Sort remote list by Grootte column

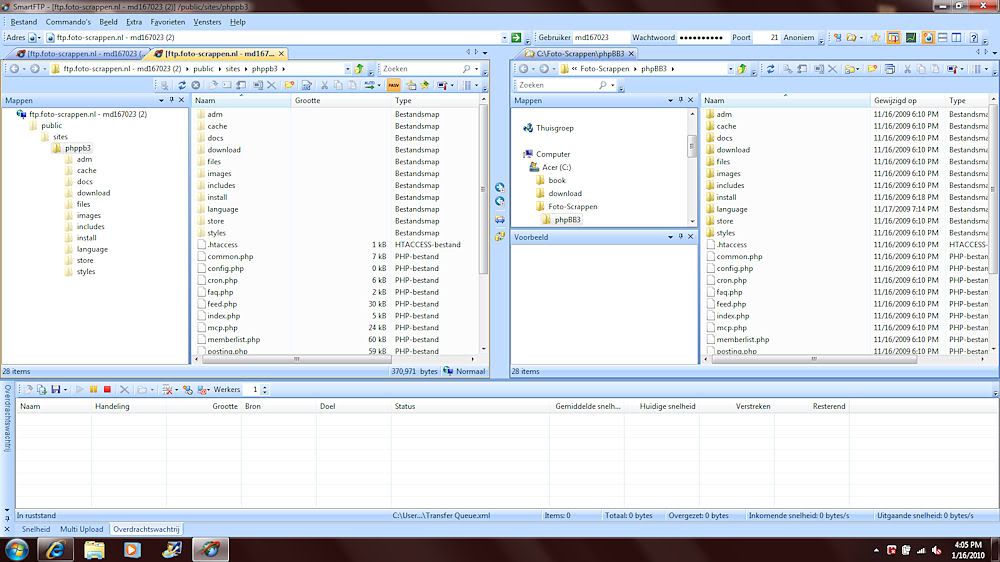tap(341, 100)
